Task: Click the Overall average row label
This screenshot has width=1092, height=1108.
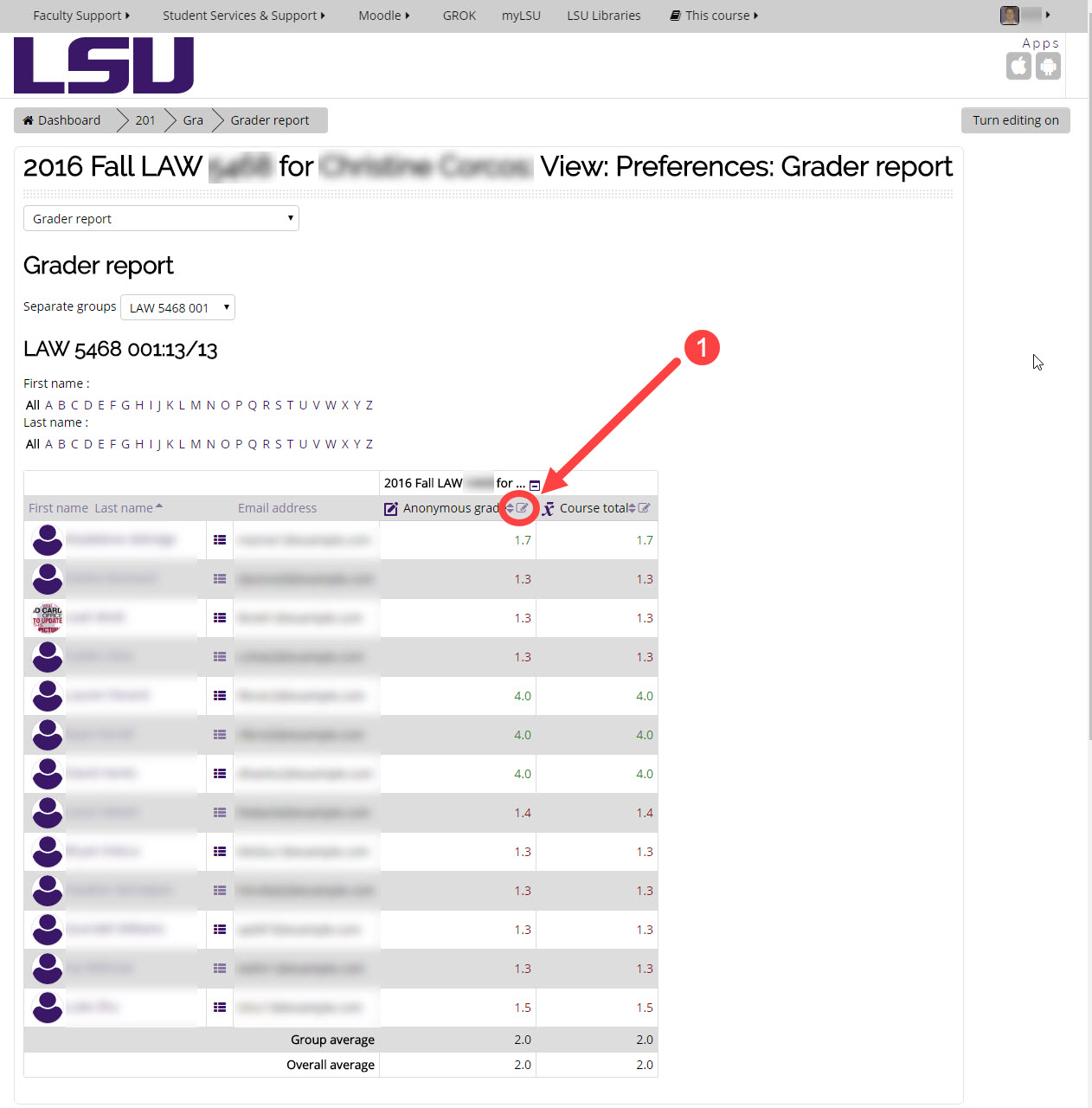Action: point(331,1065)
